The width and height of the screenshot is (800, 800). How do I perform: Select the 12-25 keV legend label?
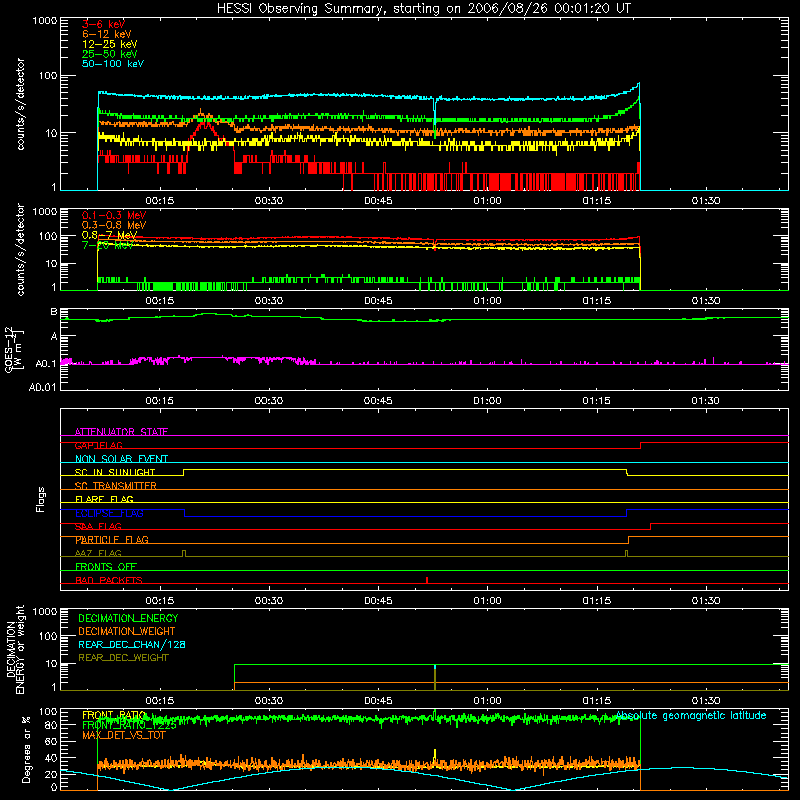[110, 44]
